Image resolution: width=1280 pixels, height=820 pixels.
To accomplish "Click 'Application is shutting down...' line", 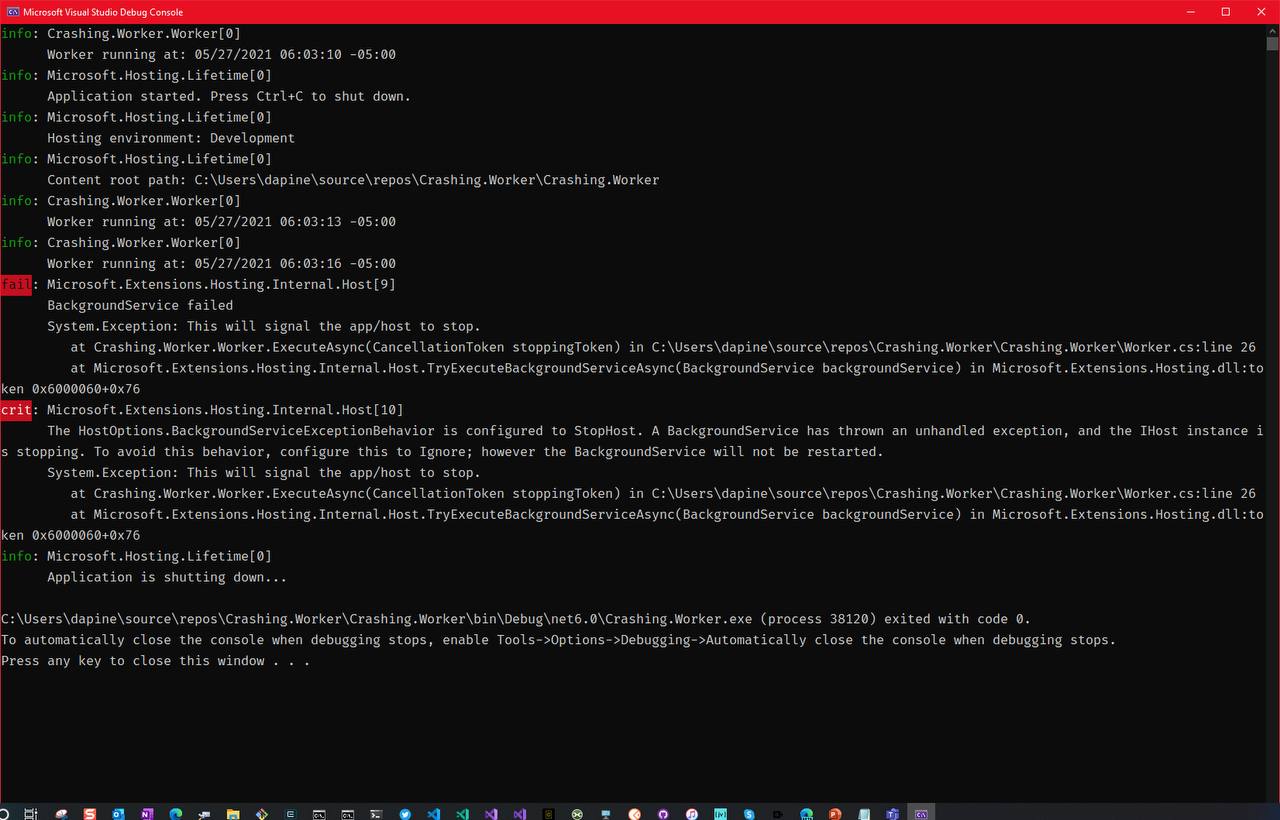I will 167,577.
